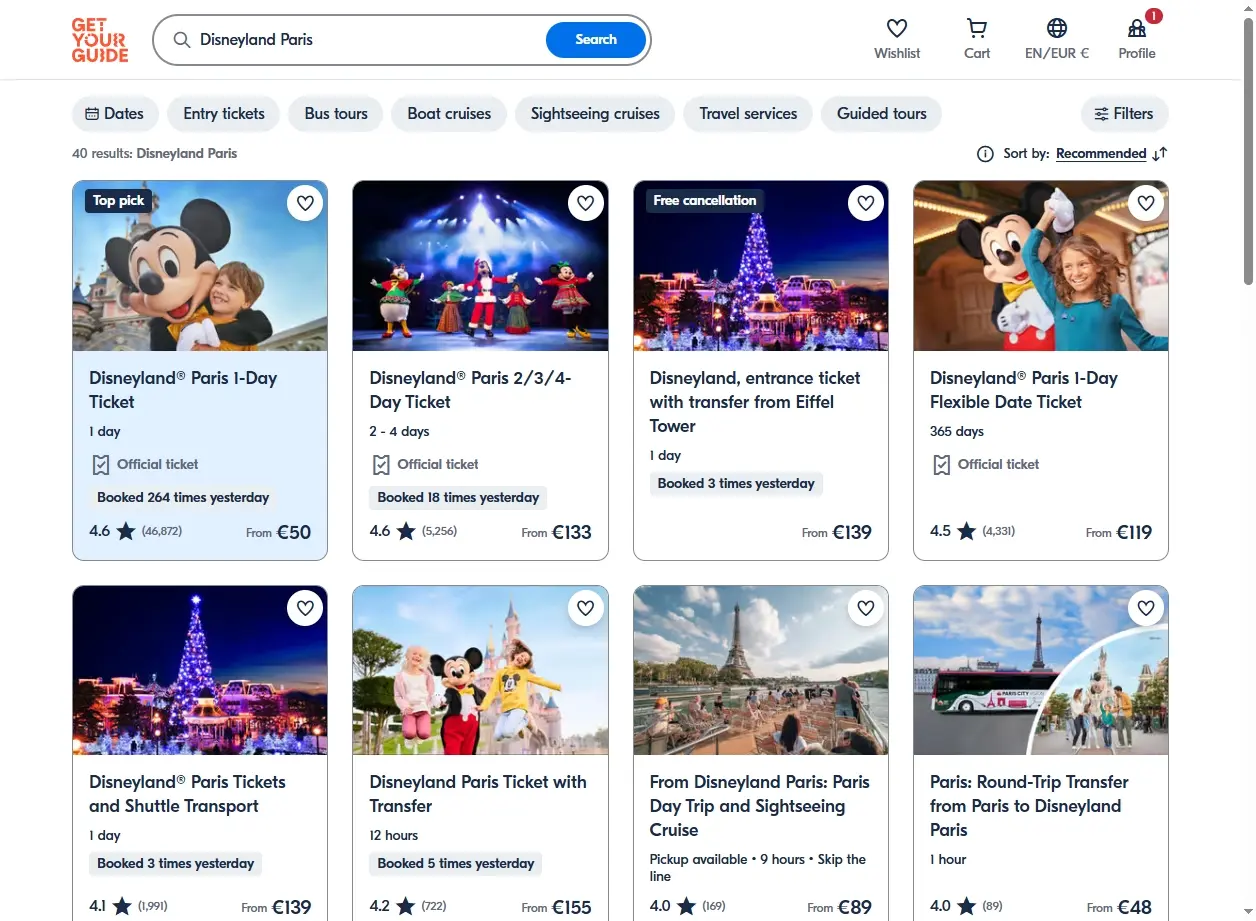Wishlist the Disneyland Paris Ticket with Transfer
This screenshot has width=1256, height=921.
(586, 608)
